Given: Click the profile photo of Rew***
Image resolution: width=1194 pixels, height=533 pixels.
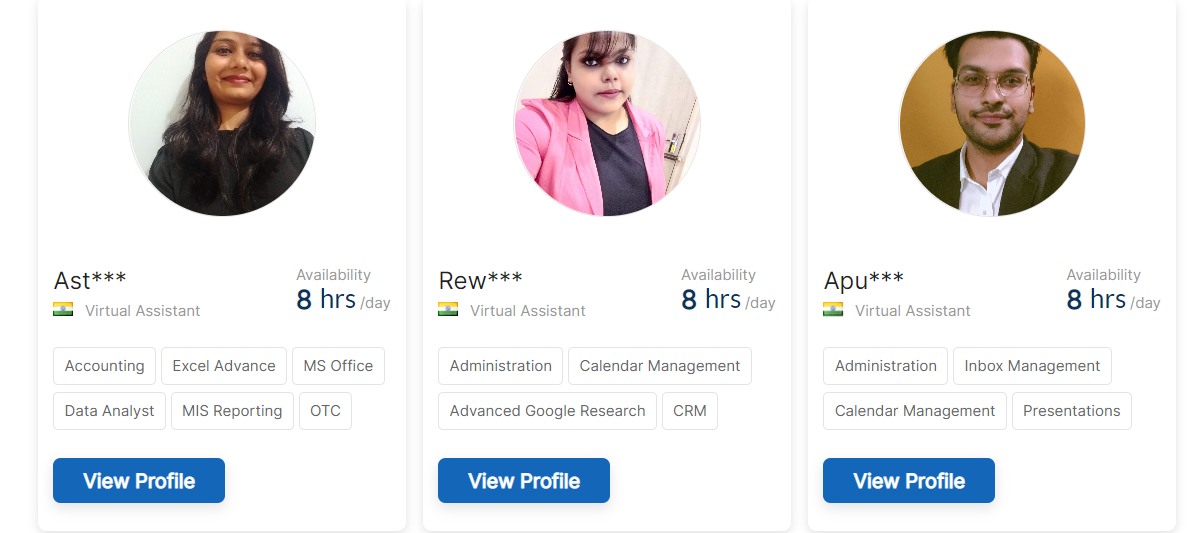Looking at the screenshot, I should (x=607, y=123).
